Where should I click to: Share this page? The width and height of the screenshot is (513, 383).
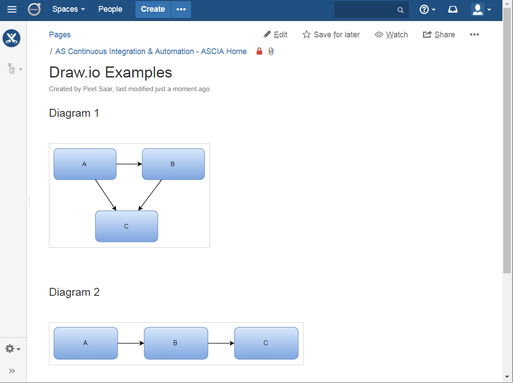[x=439, y=35]
